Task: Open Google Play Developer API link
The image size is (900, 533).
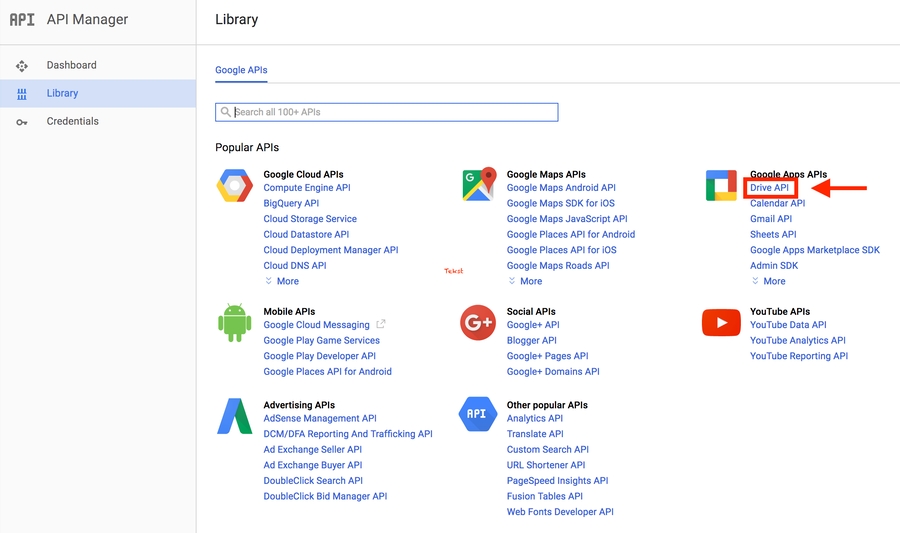Action: [320, 356]
